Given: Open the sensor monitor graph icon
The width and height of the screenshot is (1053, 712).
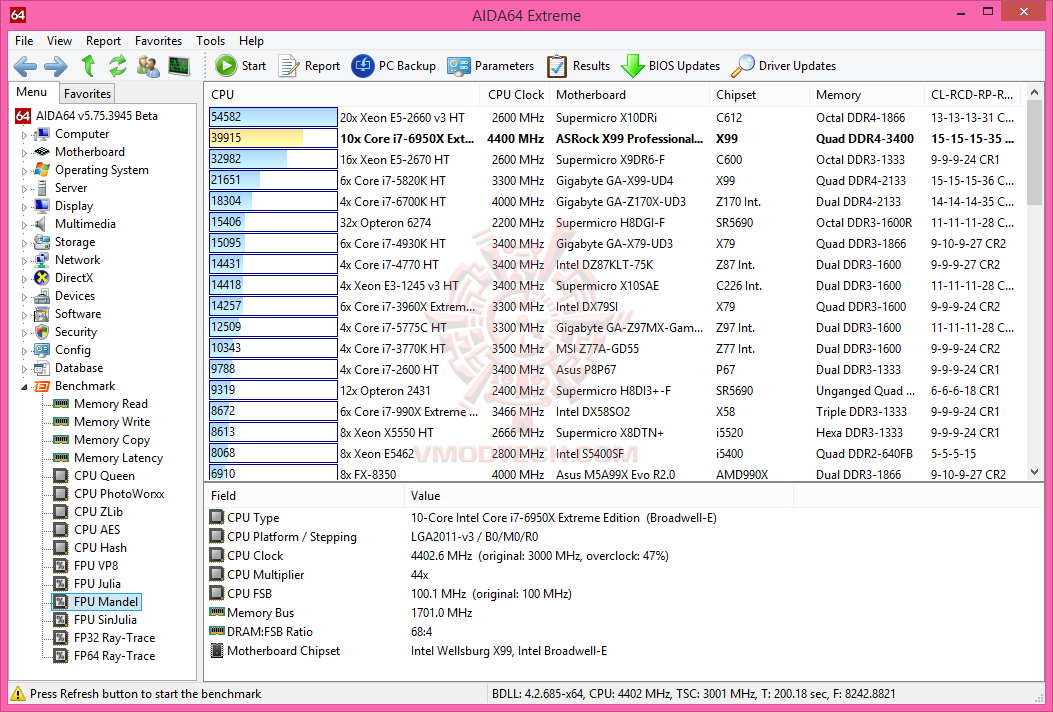Looking at the screenshot, I should pyautogui.click(x=179, y=66).
